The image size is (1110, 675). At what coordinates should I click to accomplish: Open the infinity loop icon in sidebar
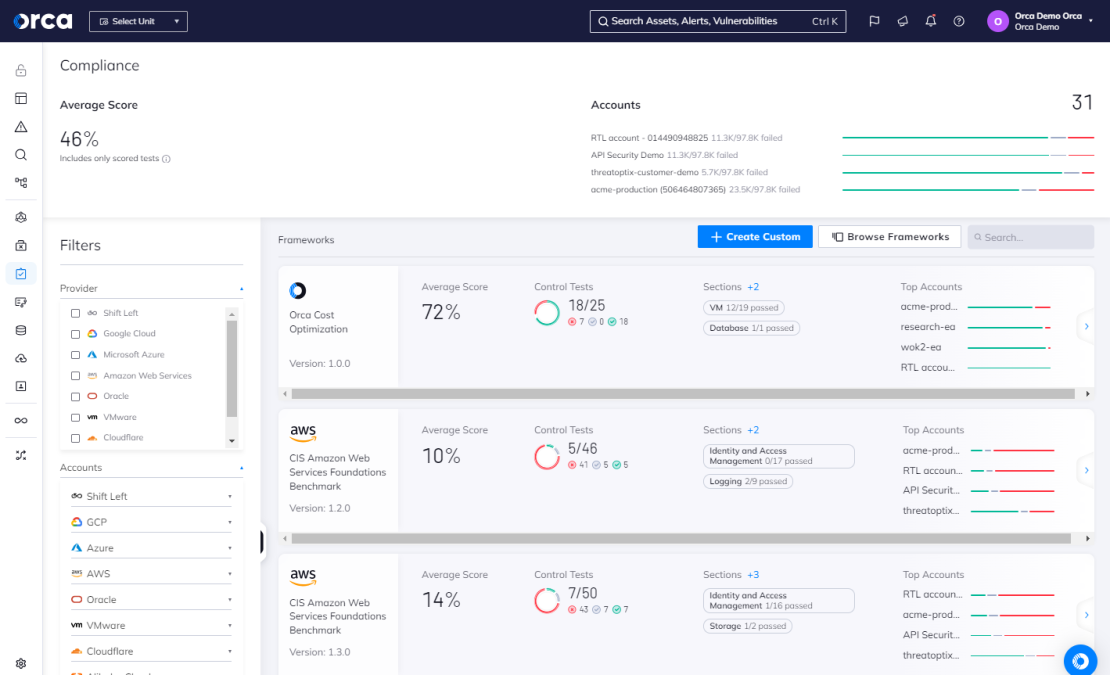(x=21, y=420)
